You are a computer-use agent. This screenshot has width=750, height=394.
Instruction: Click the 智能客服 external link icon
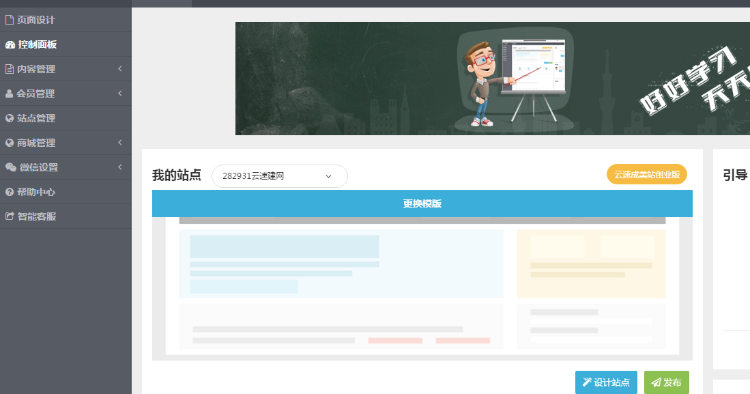pyautogui.click(x=9, y=216)
